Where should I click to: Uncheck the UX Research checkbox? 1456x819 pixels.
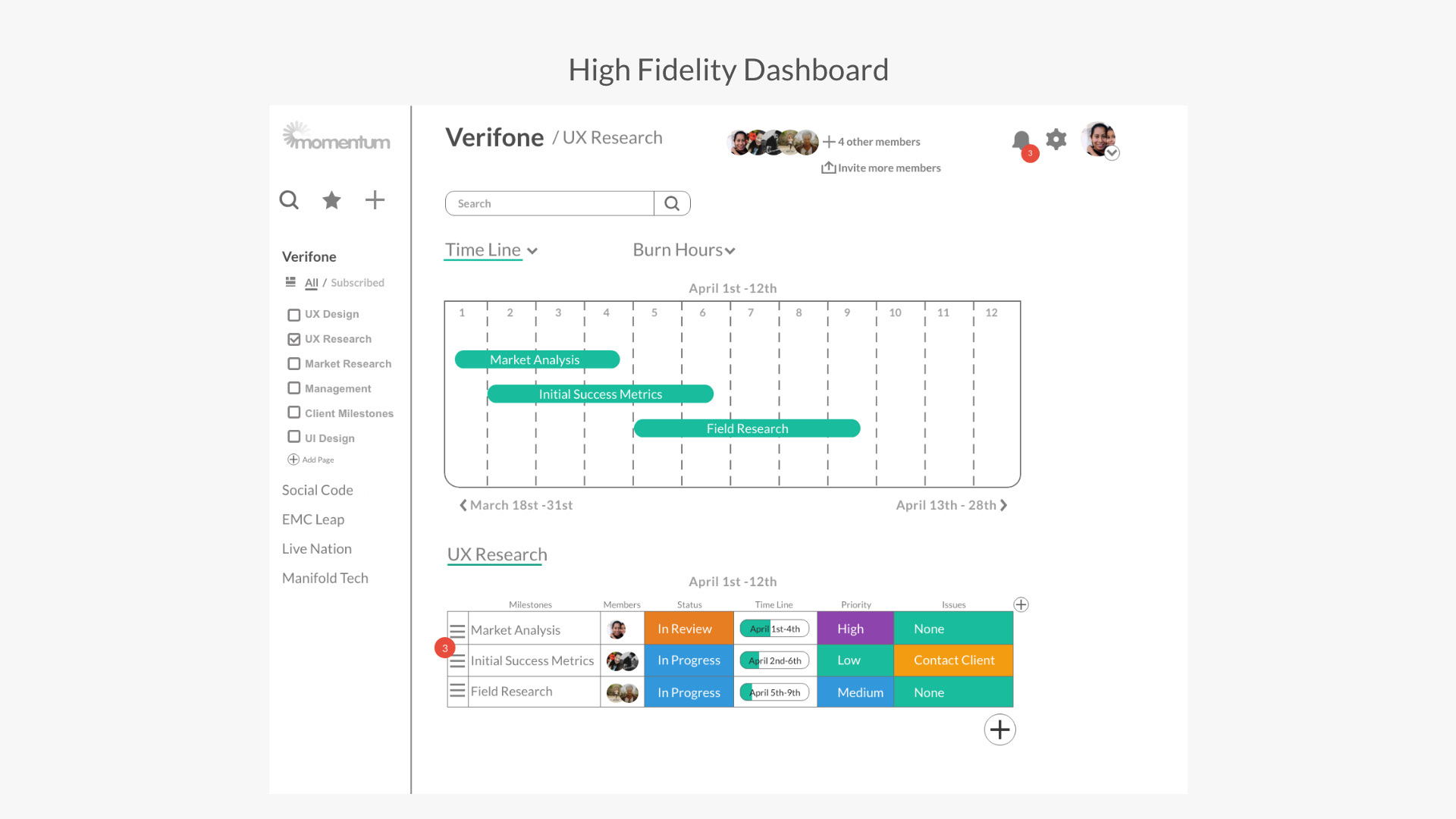[x=294, y=339]
